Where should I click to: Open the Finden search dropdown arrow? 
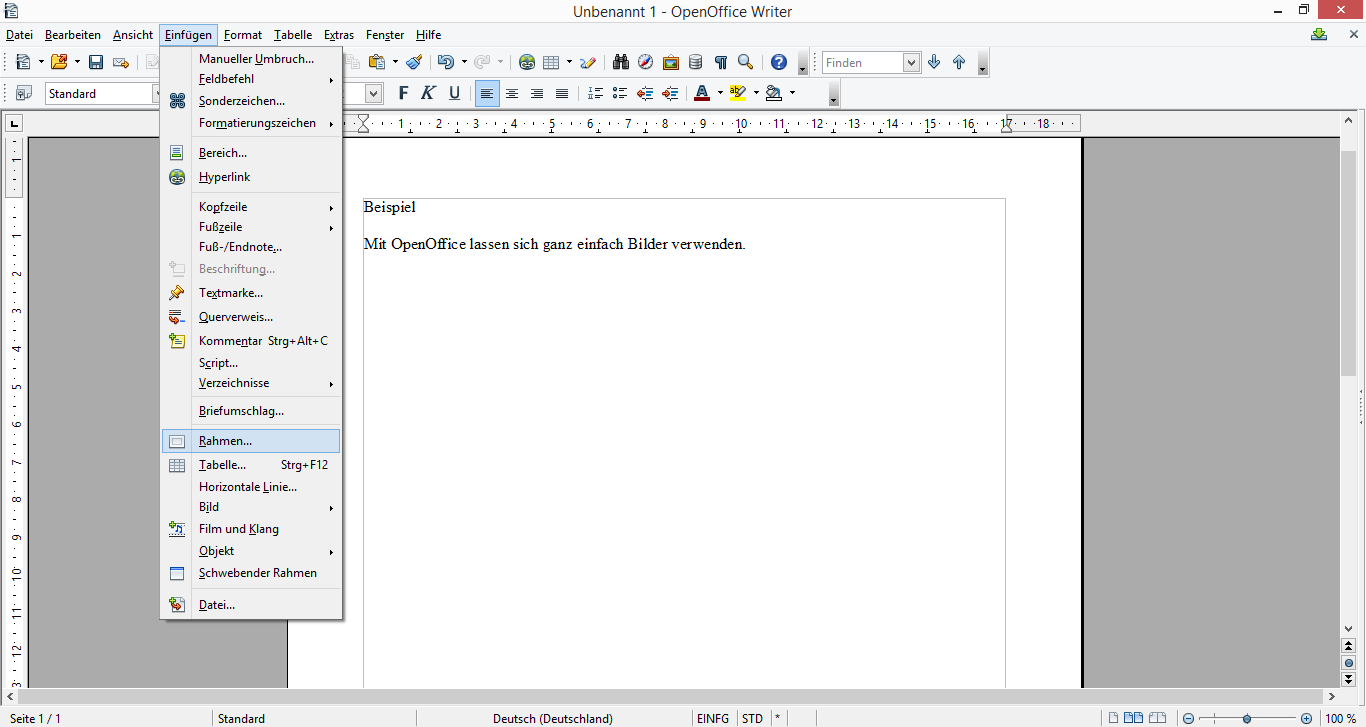(x=911, y=62)
